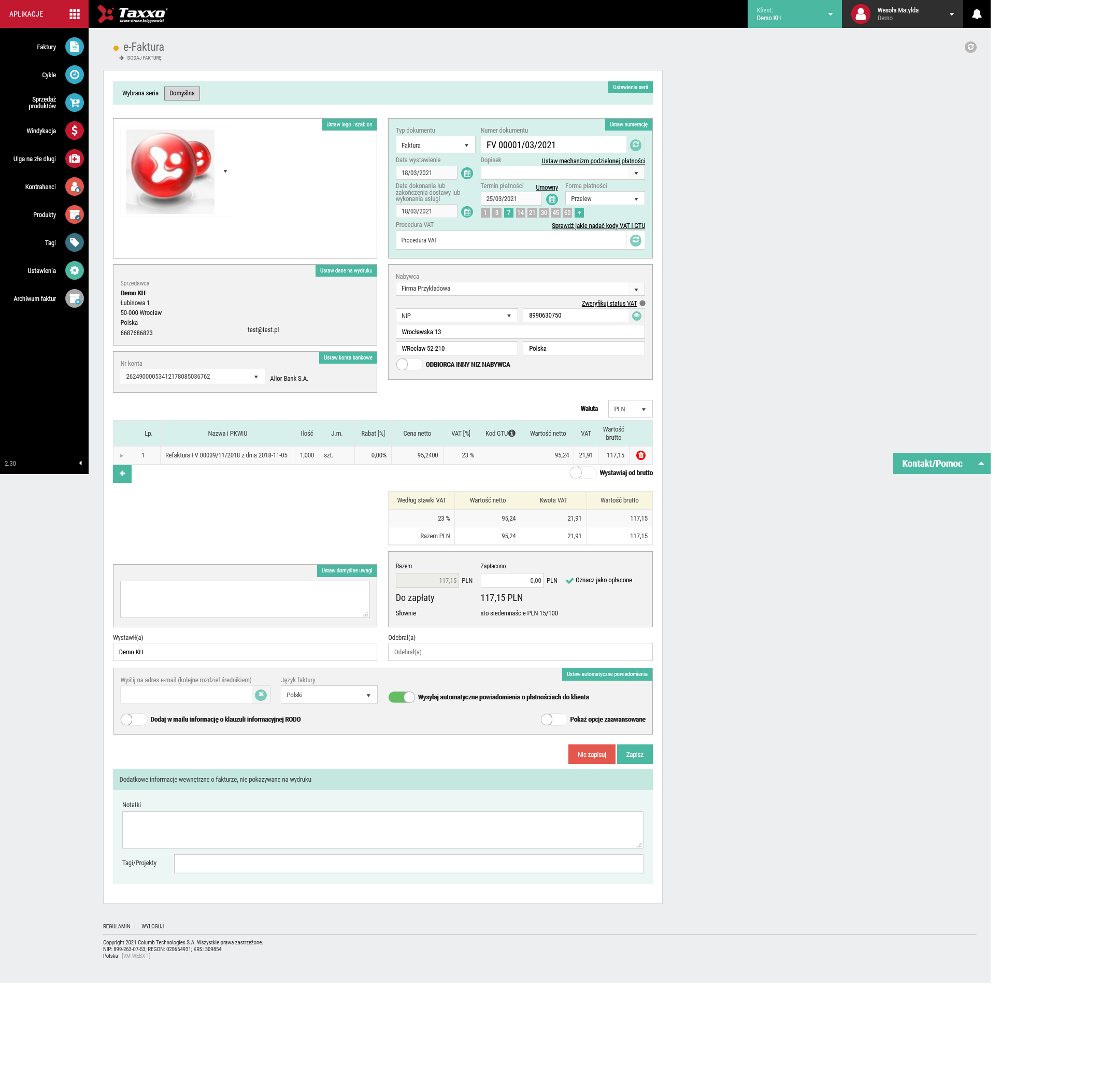Viewport: 1101px width, 1092px height.
Task: Toggle Odbiorca inny niż nabywca switch
Action: tap(409, 365)
